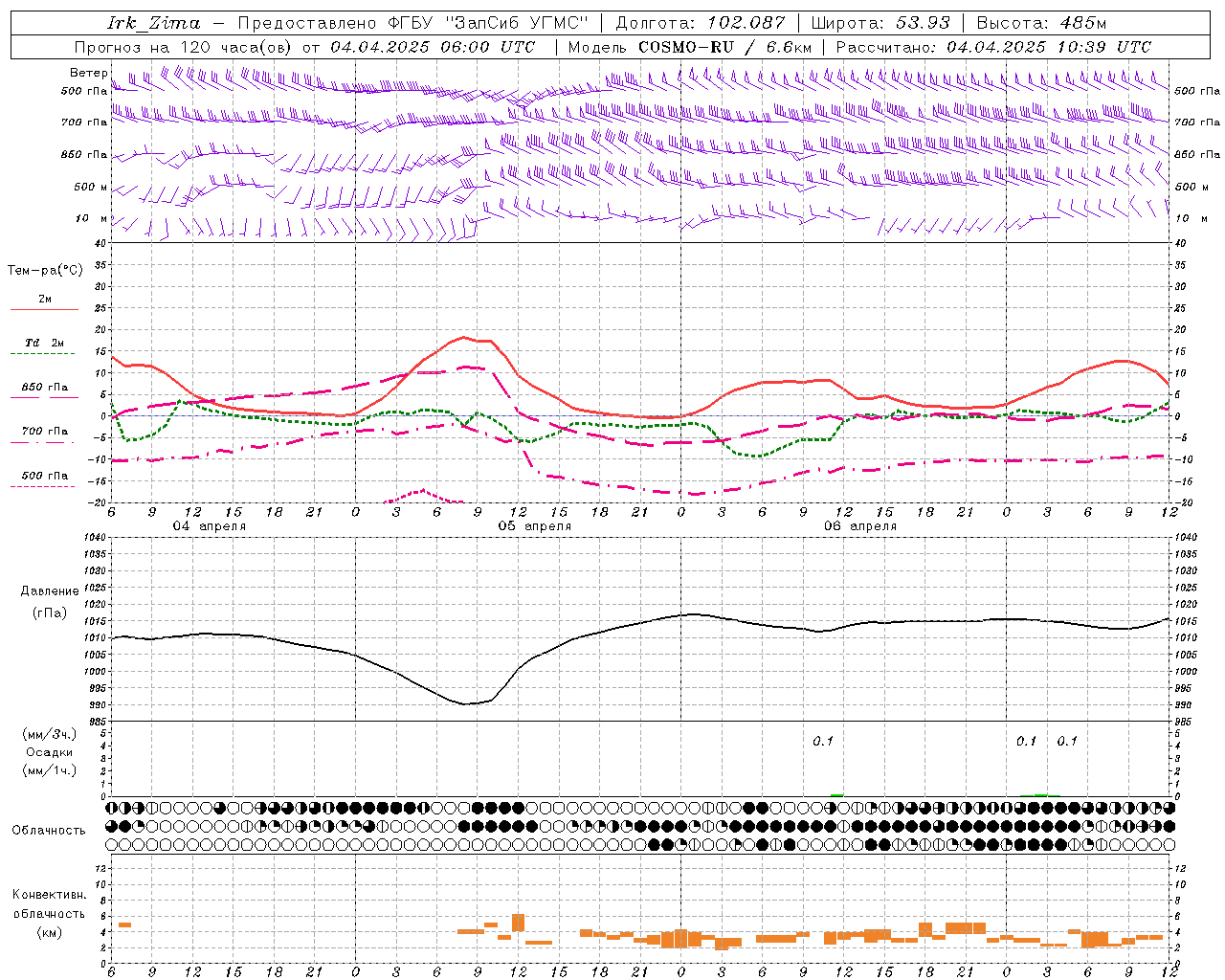Viewport: 1225px width, 980px height.
Task: Click the station name Irk_Zima in header
Action: point(154,23)
